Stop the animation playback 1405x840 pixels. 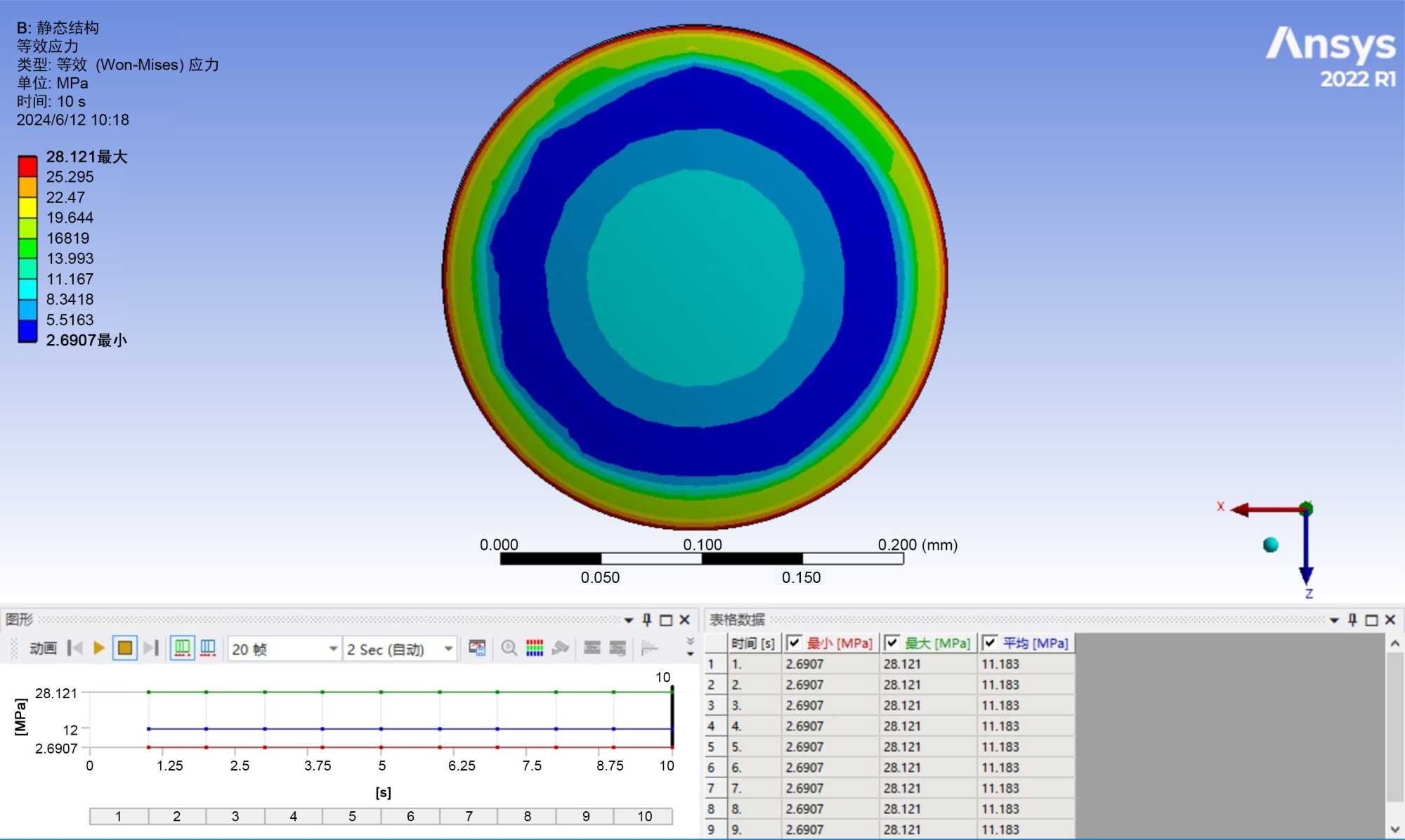[x=125, y=648]
